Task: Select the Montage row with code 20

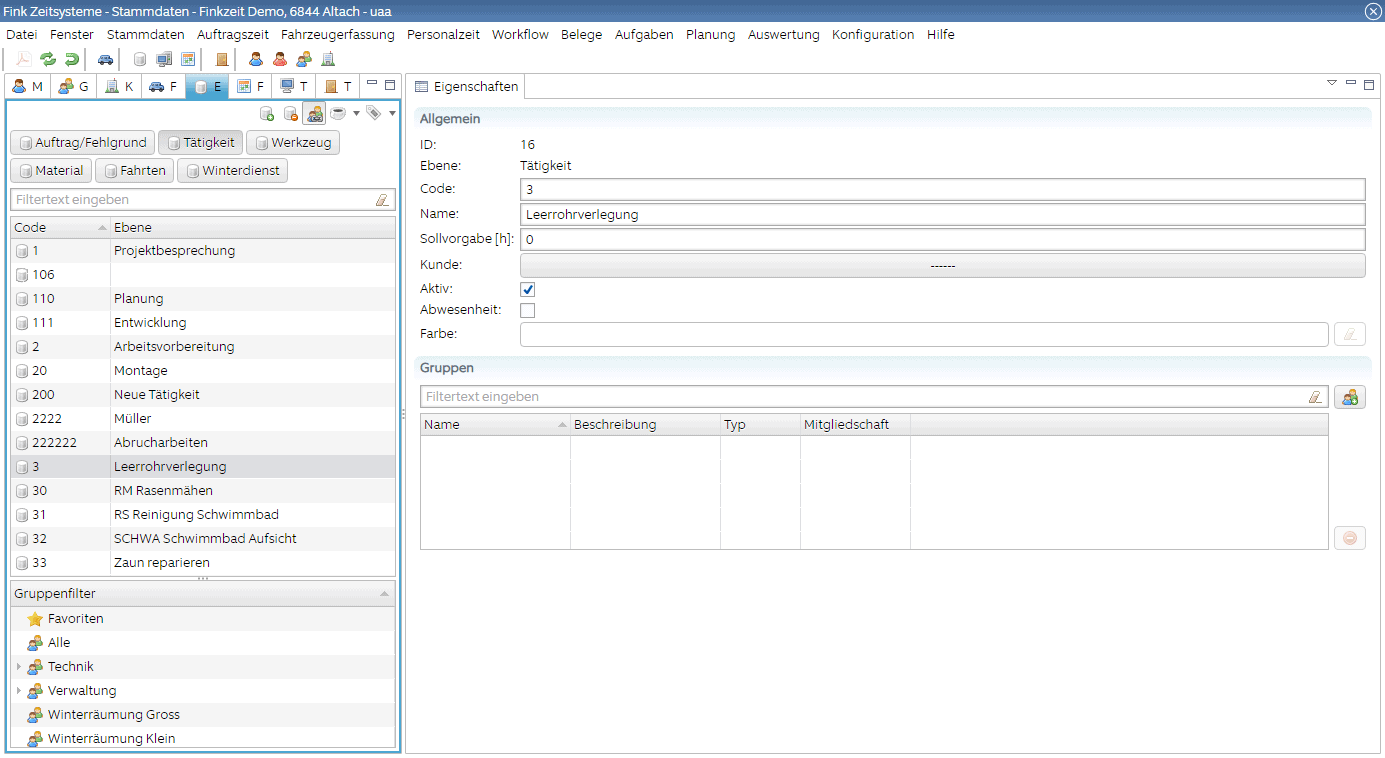Action: [203, 371]
